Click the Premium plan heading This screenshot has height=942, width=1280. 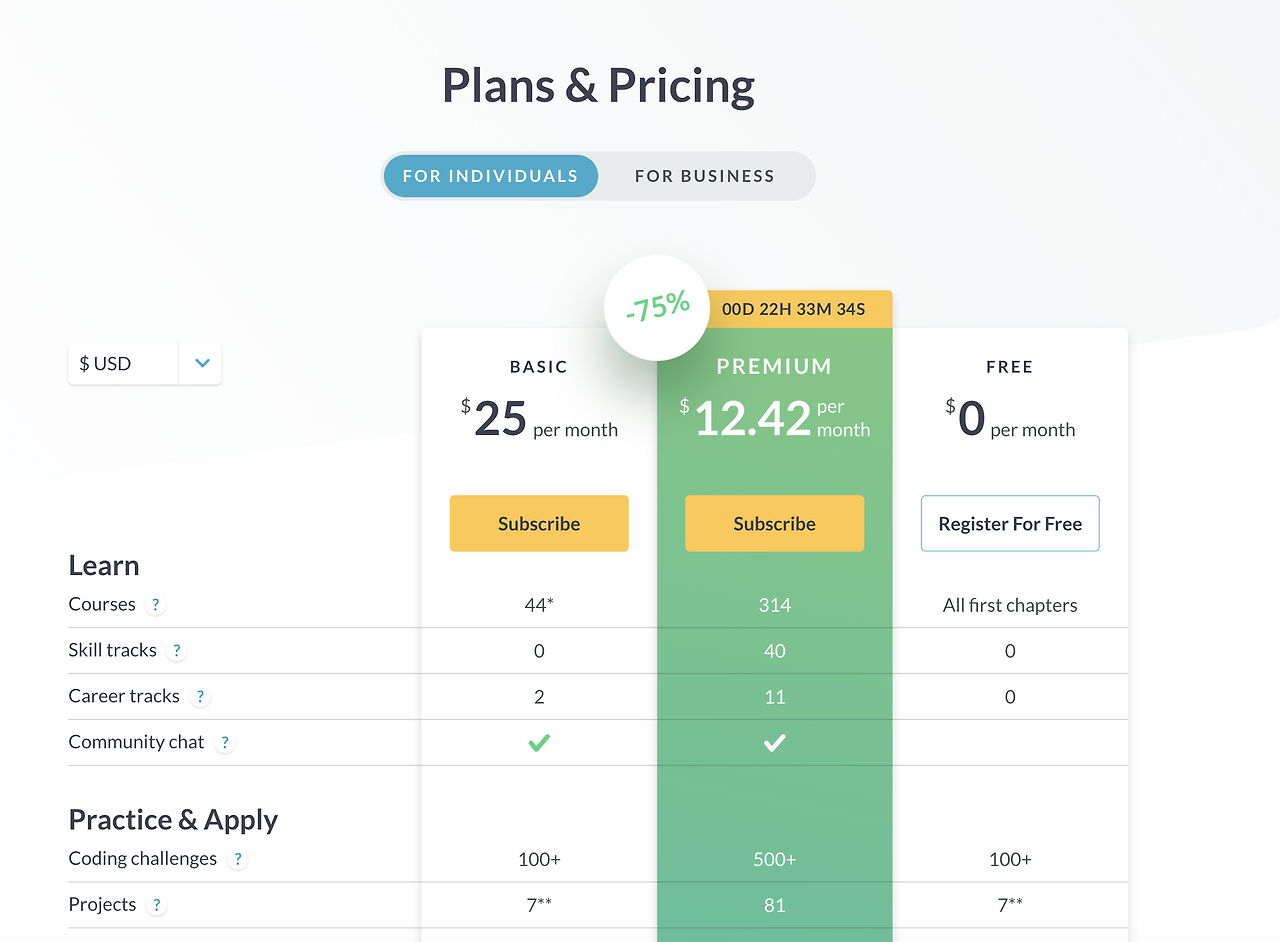pyautogui.click(x=774, y=367)
